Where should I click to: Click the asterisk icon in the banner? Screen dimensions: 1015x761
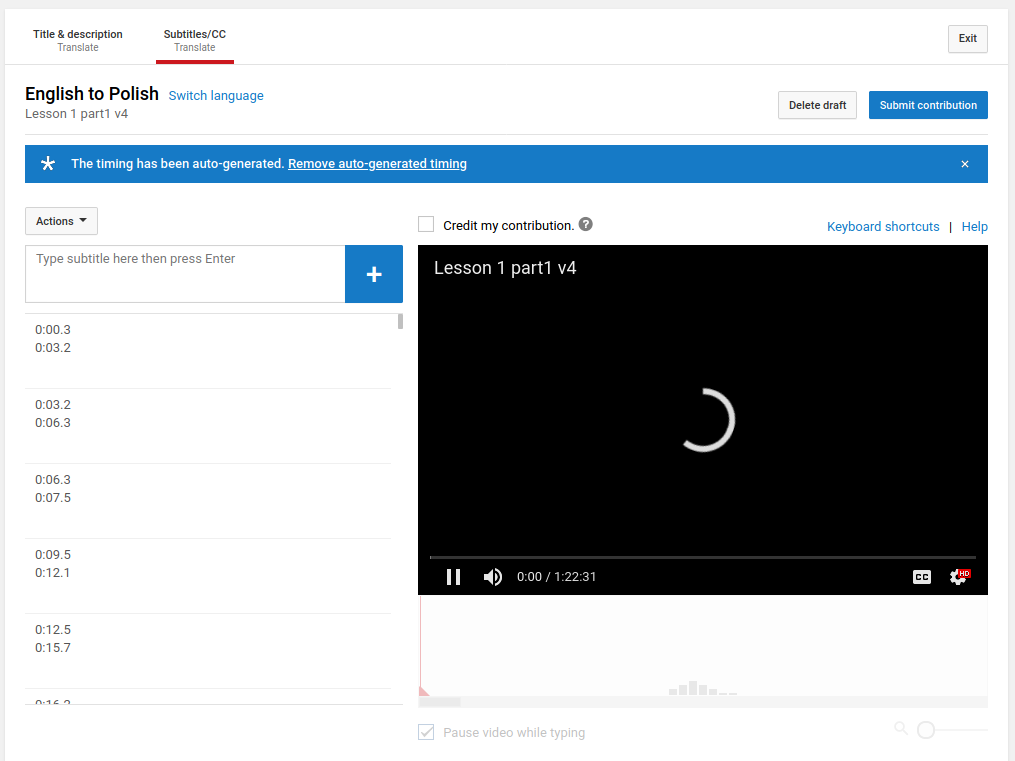click(x=48, y=164)
